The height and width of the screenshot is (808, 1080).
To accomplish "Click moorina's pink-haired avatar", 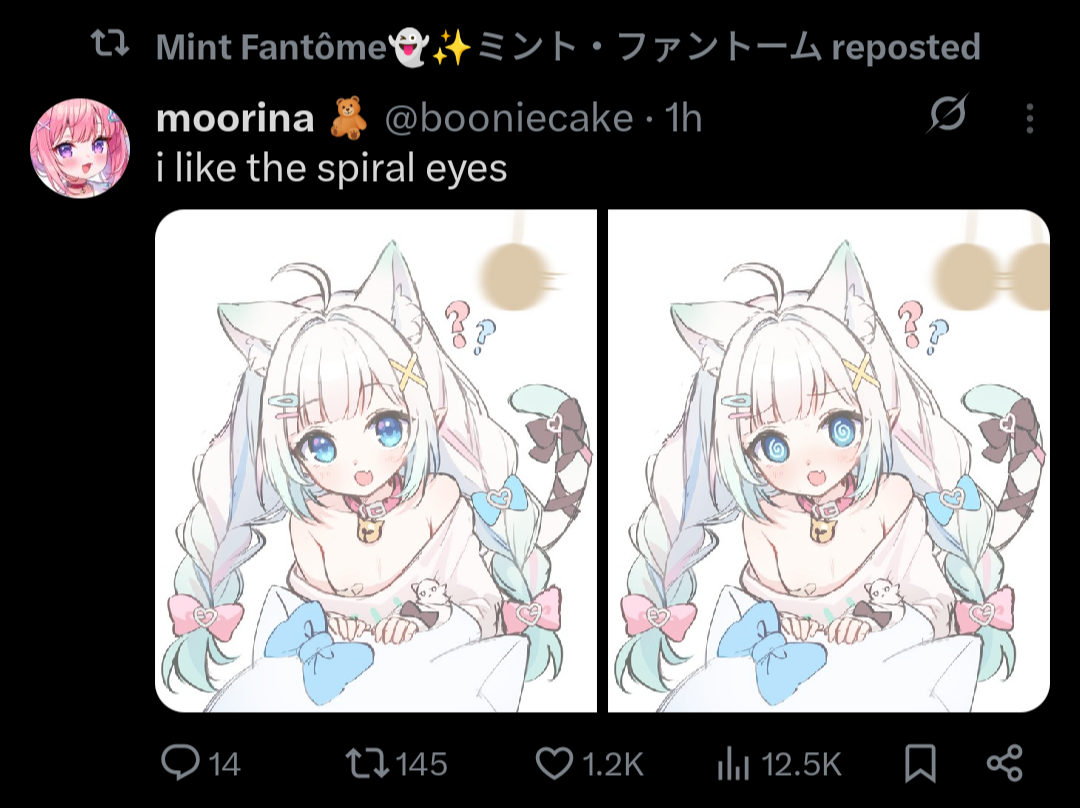I will [80, 147].
